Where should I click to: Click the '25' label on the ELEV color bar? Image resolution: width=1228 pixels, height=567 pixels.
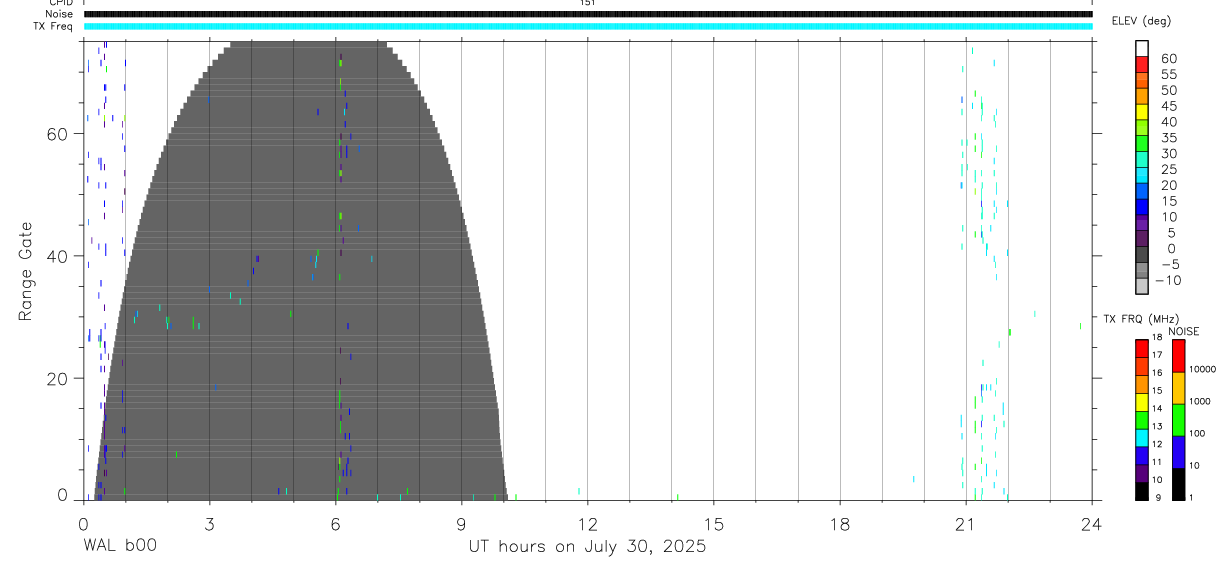[1168, 170]
